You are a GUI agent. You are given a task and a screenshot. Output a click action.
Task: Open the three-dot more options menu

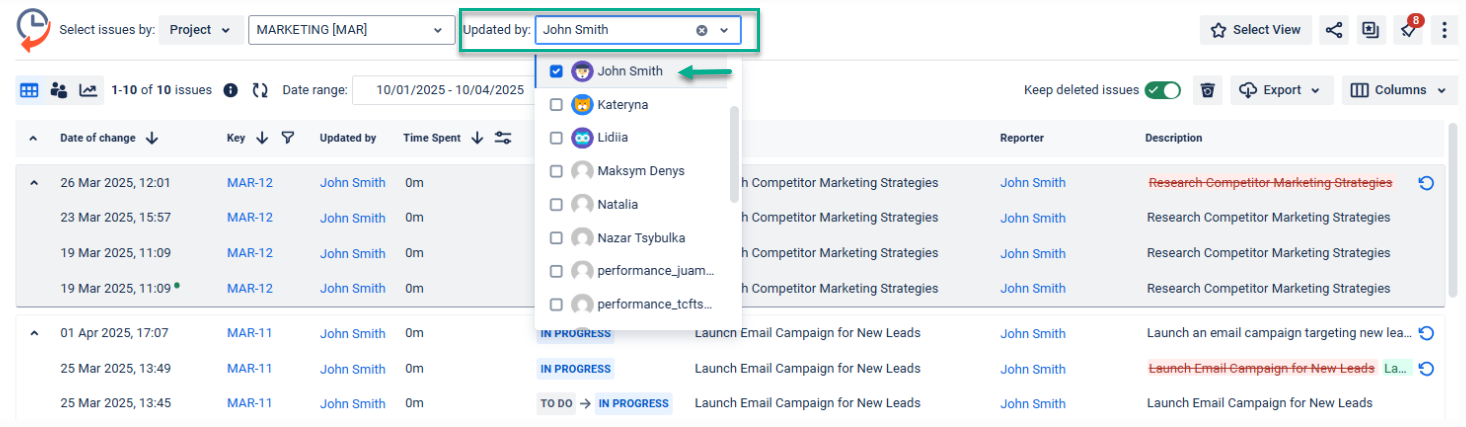point(1443,30)
